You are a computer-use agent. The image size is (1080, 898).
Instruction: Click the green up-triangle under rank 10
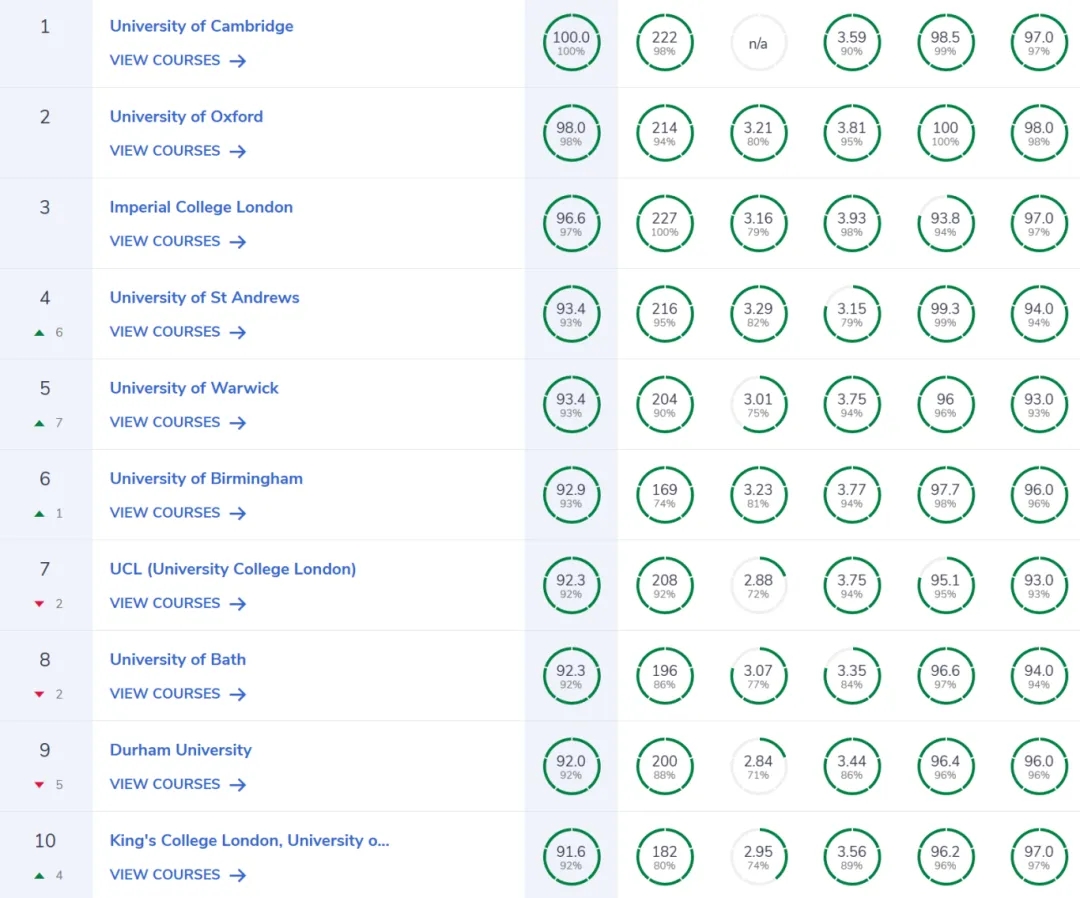(40, 875)
